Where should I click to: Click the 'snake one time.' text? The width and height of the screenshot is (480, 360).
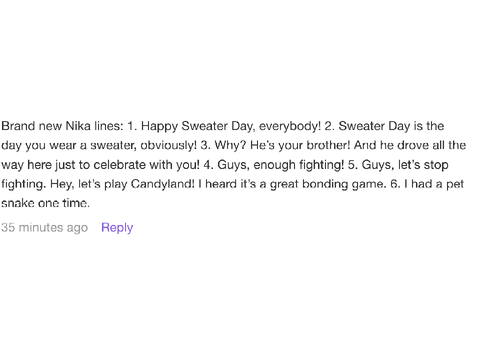point(45,203)
